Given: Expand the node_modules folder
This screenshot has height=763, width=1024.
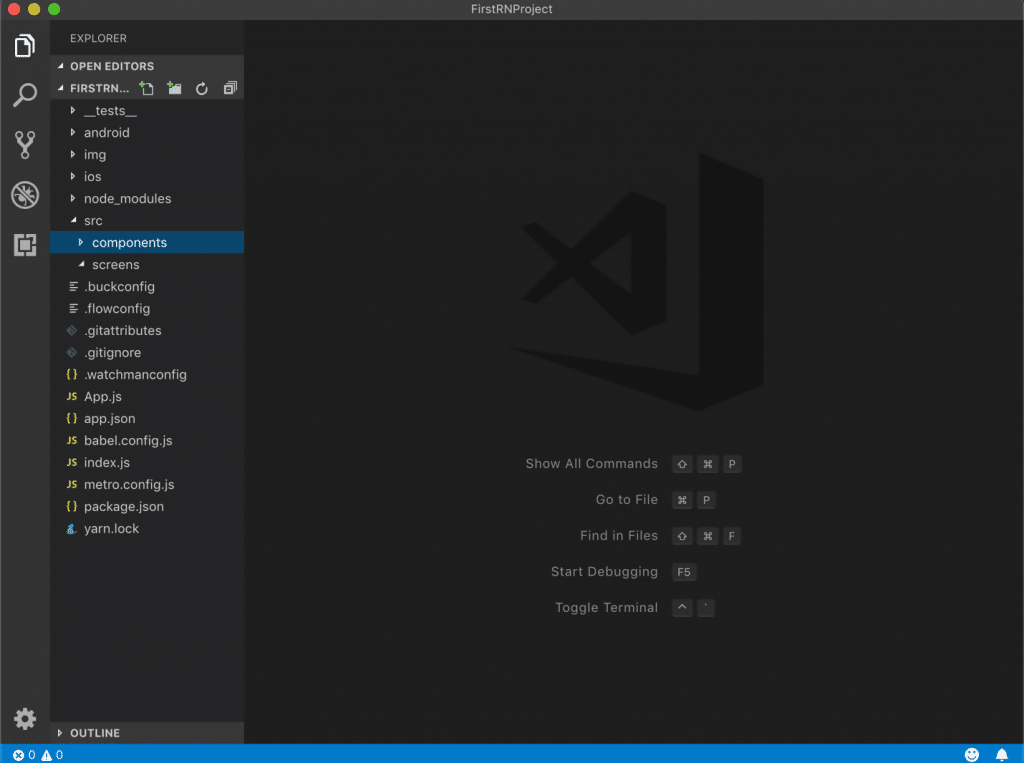Looking at the screenshot, I should click(x=126, y=199).
